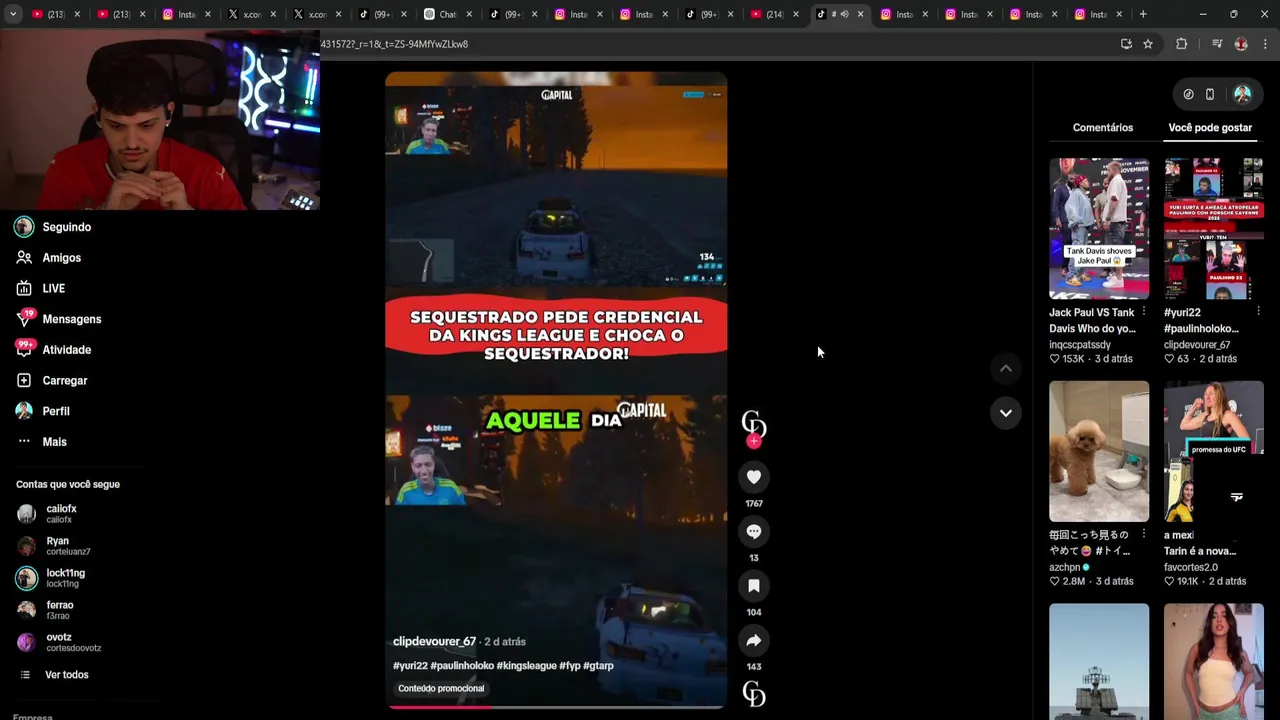
Task: Open options for the #yuri22 recommended video
Action: (1258, 312)
